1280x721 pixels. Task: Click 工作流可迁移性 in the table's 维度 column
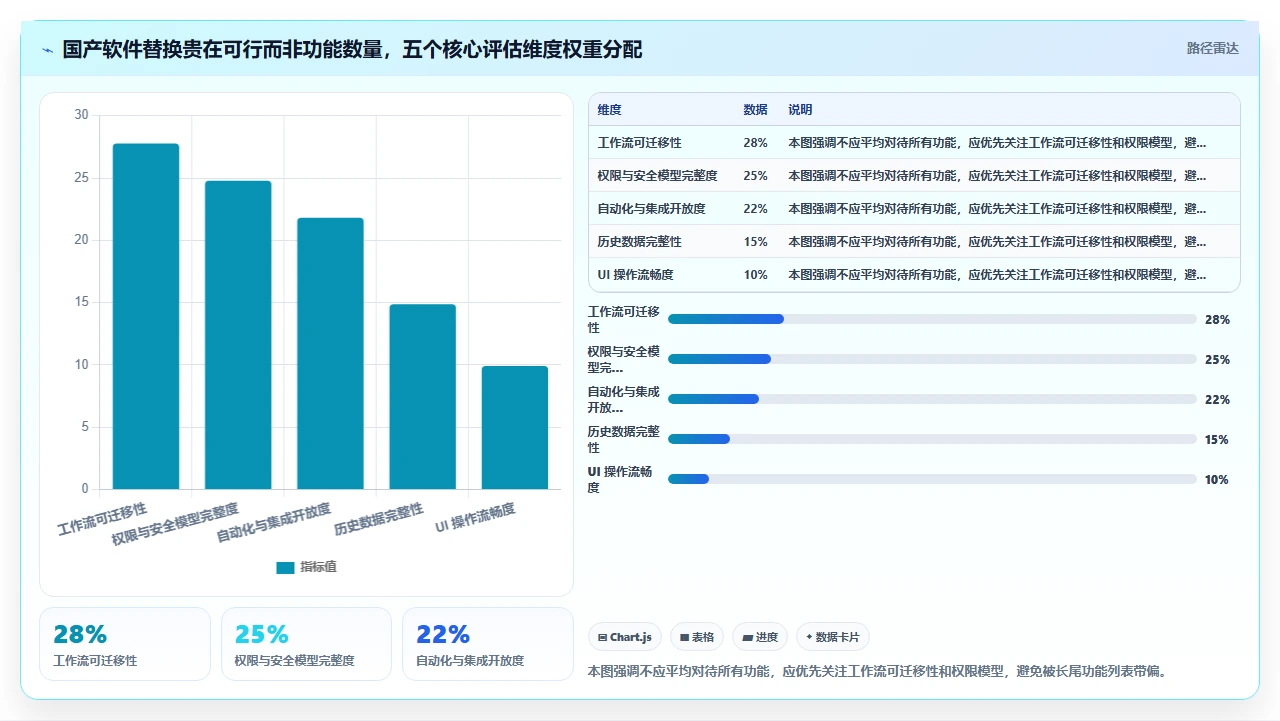tap(639, 143)
